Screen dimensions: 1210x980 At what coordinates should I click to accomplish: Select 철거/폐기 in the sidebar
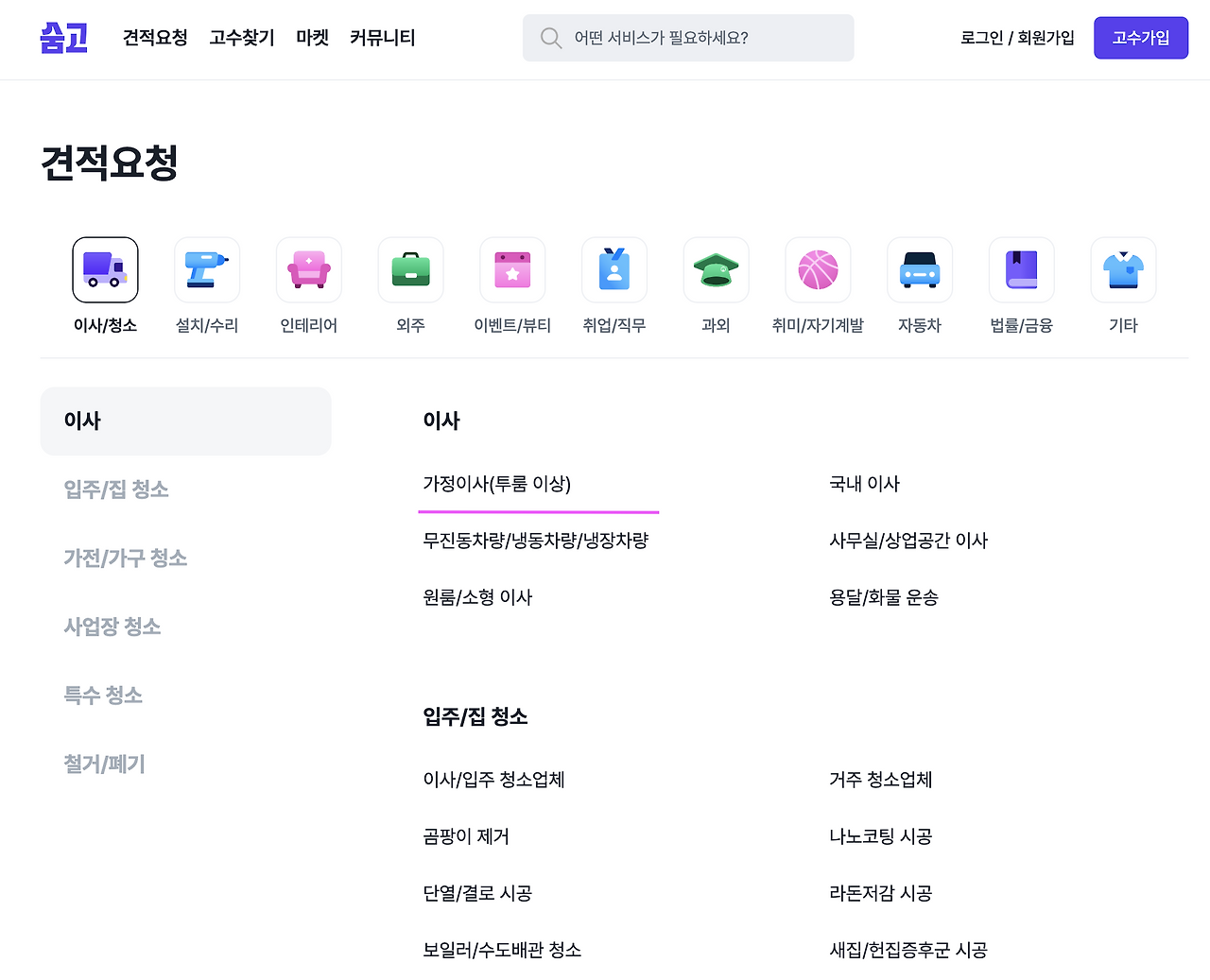[x=104, y=764]
